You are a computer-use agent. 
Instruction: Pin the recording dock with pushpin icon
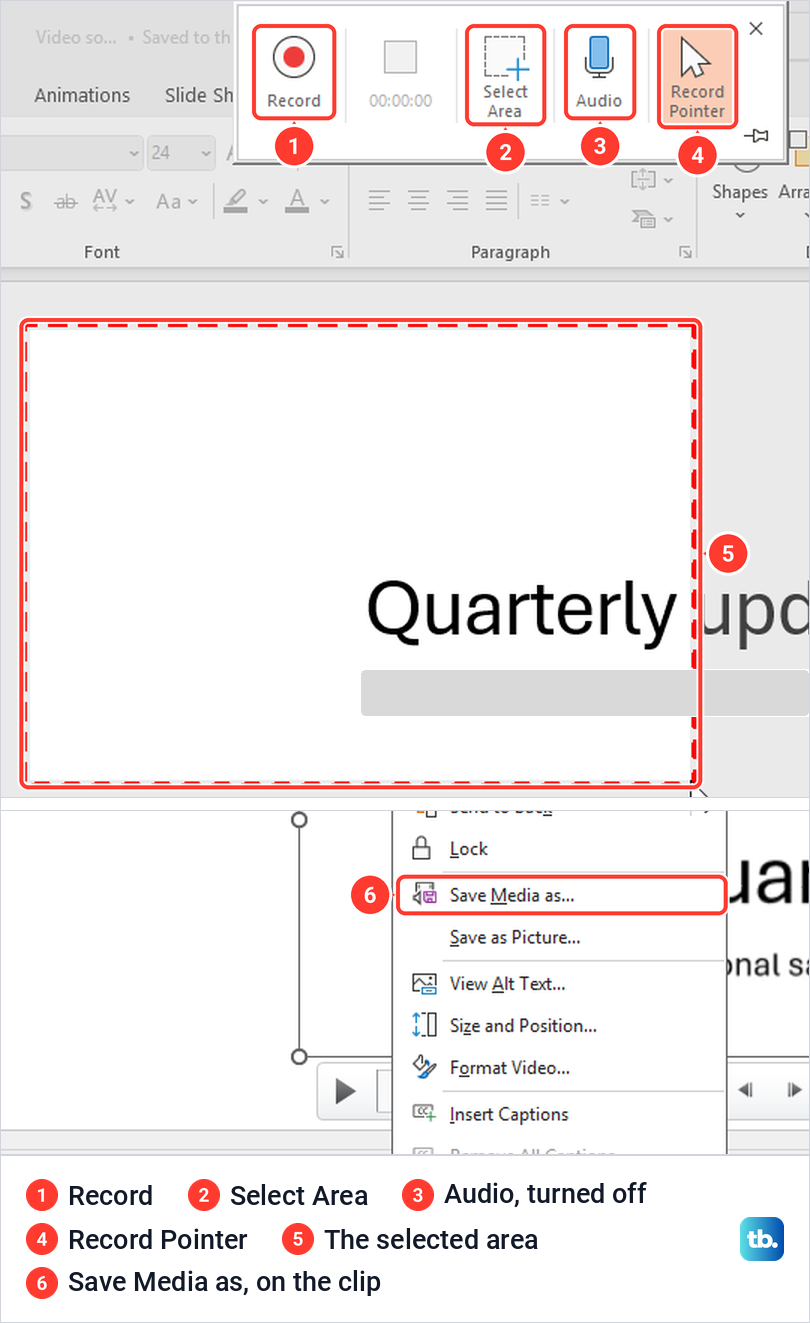[757, 135]
